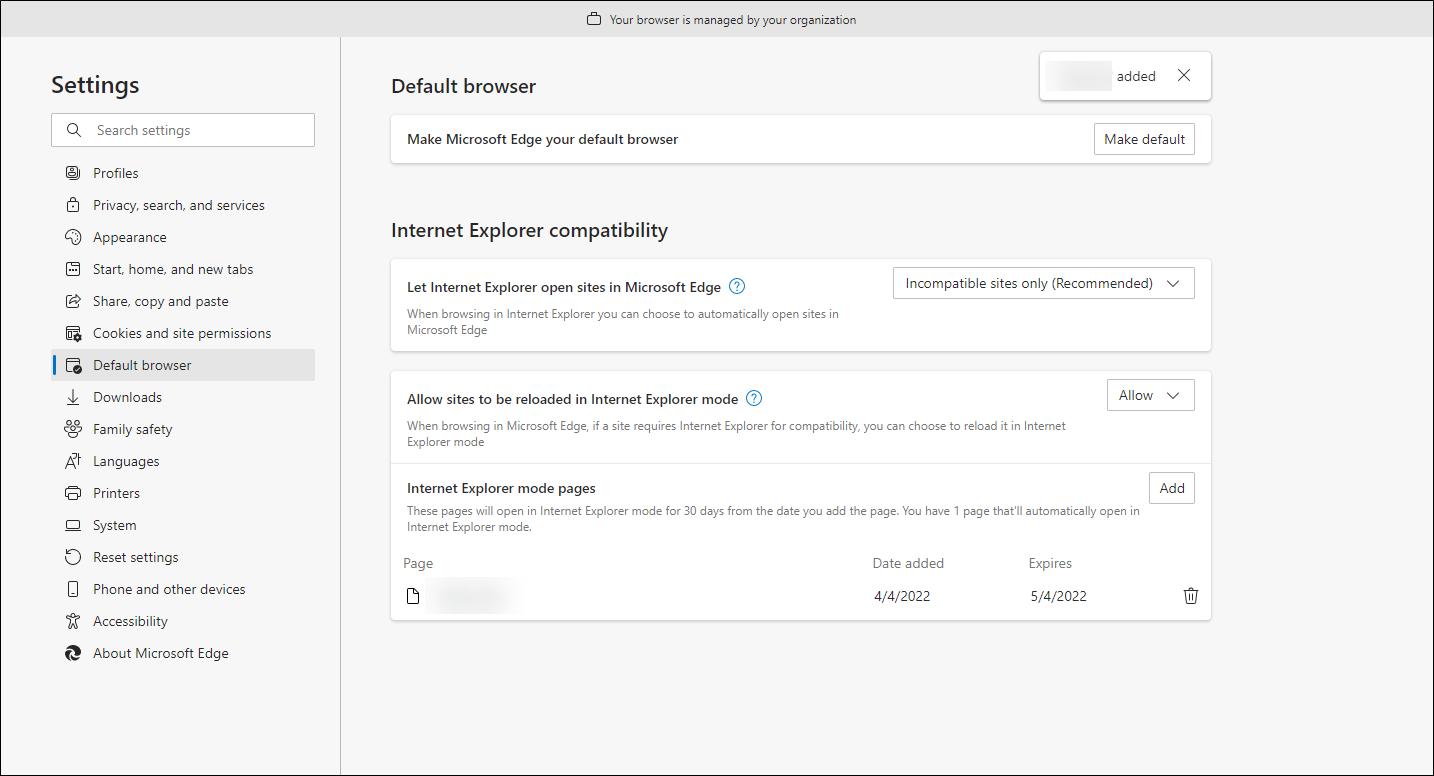Select the Profiles sidebar icon

(x=72, y=172)
